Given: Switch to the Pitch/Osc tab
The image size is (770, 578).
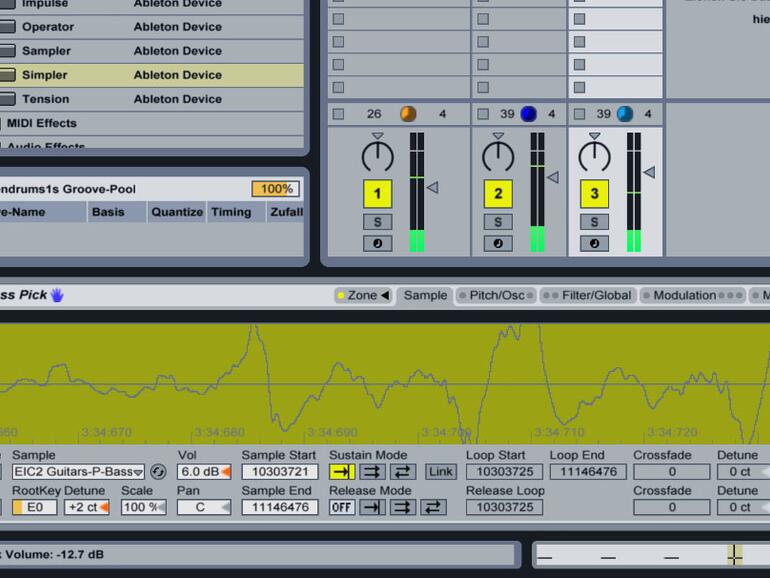Looking at the screenshot, I should pyautogui.click(x=496, y=295).
